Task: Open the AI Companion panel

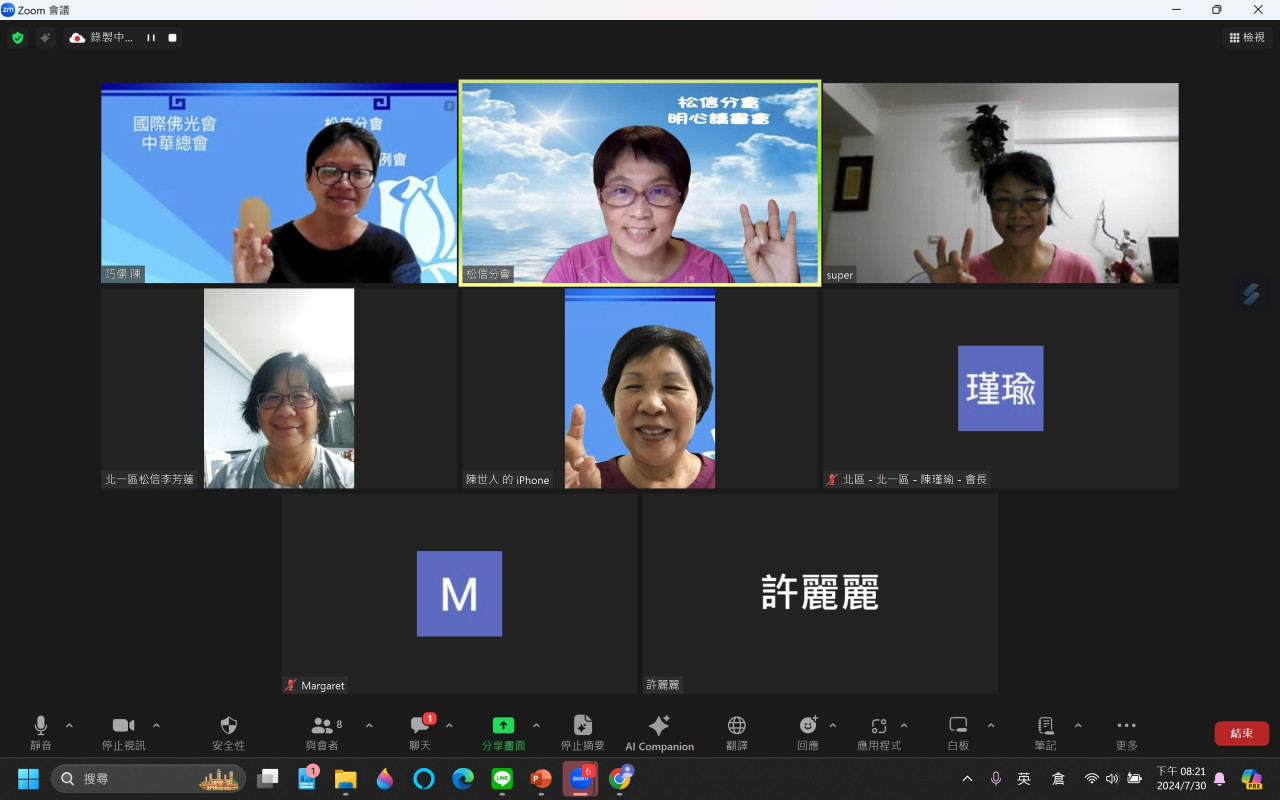Action: coord(659,733)
